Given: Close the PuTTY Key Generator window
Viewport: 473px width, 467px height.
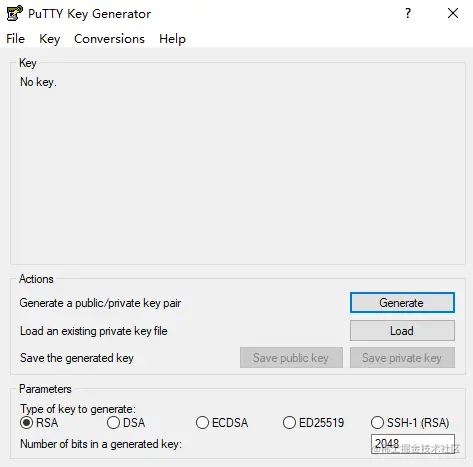Looking at the screenshot, I should tap(453, 13).
